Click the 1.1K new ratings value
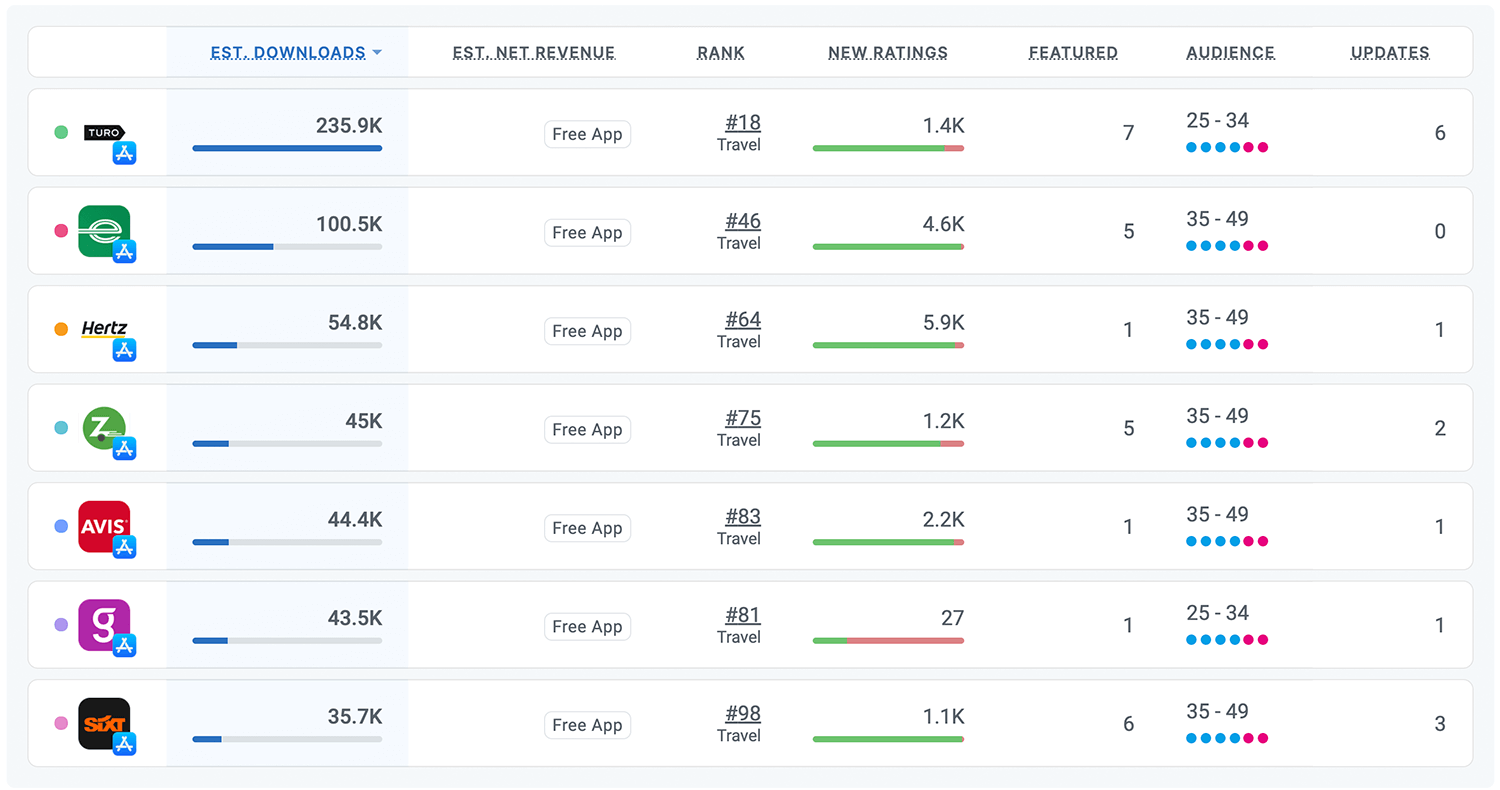1500x790 pixels. [943, 717]
